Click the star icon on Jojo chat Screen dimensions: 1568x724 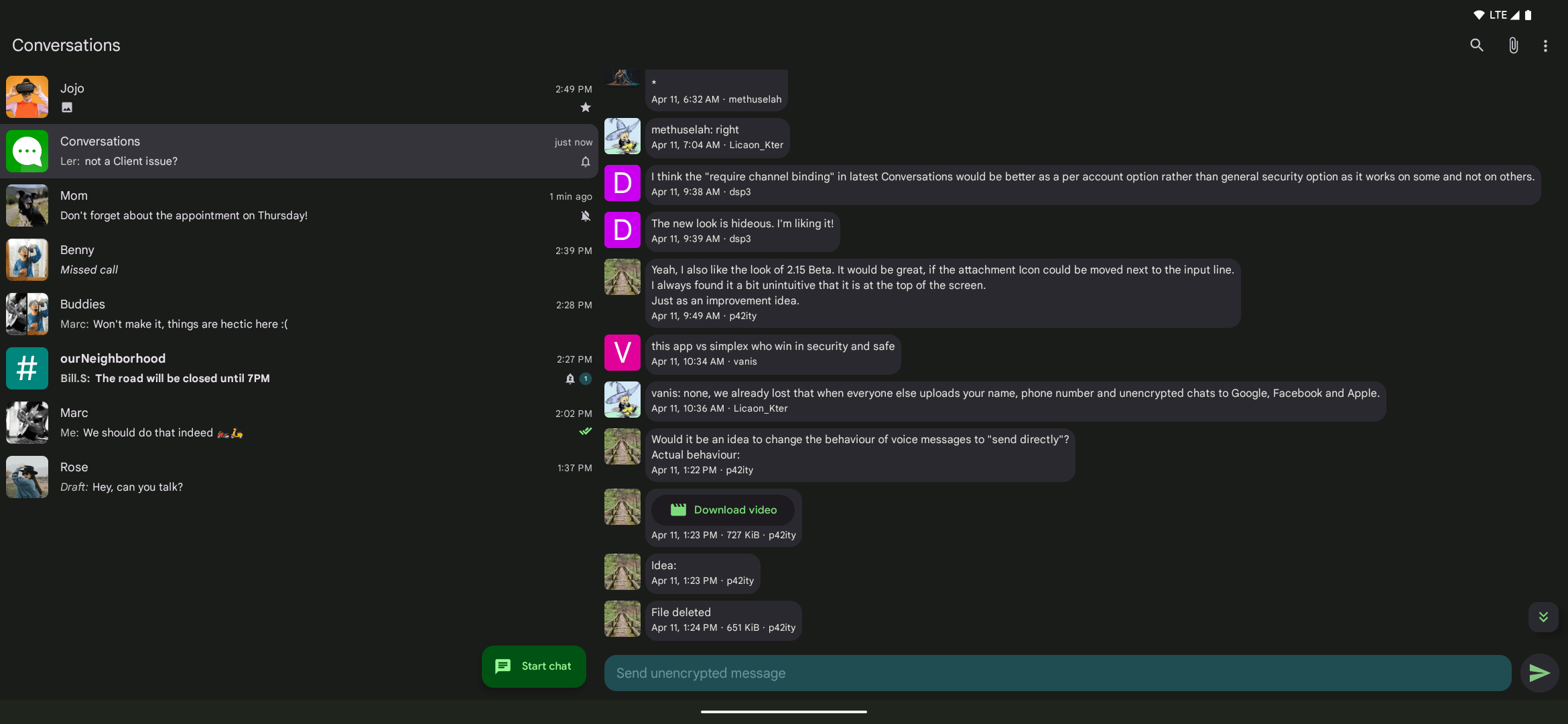586,107
